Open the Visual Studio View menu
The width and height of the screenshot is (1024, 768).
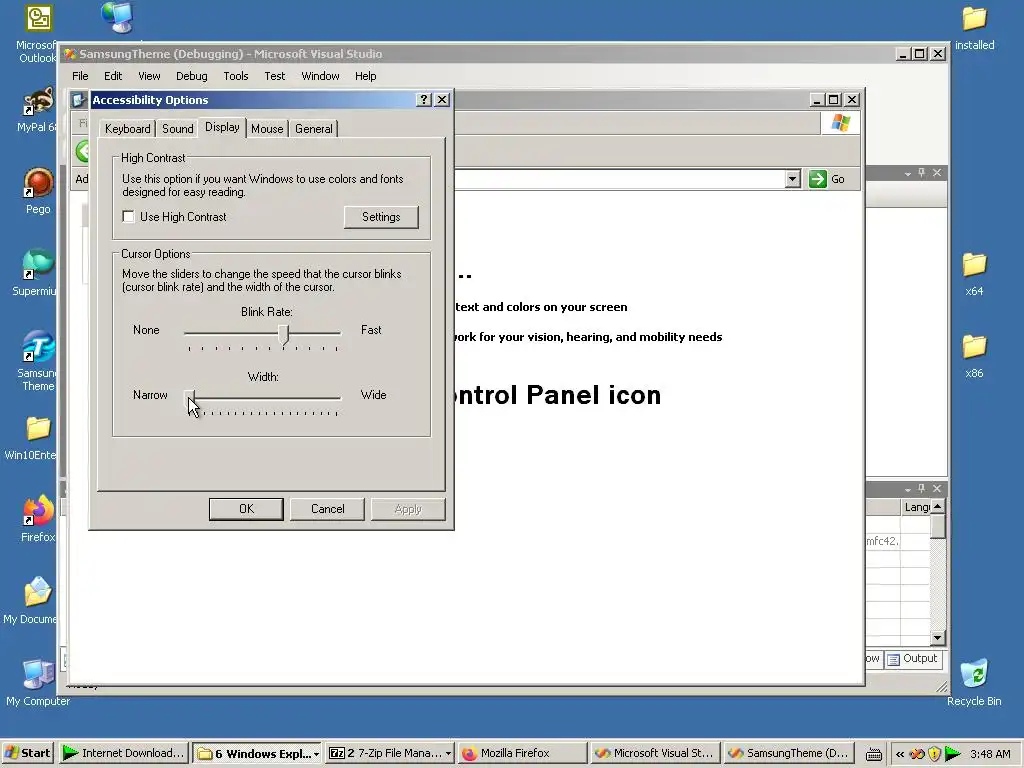(x=149, y=76)
